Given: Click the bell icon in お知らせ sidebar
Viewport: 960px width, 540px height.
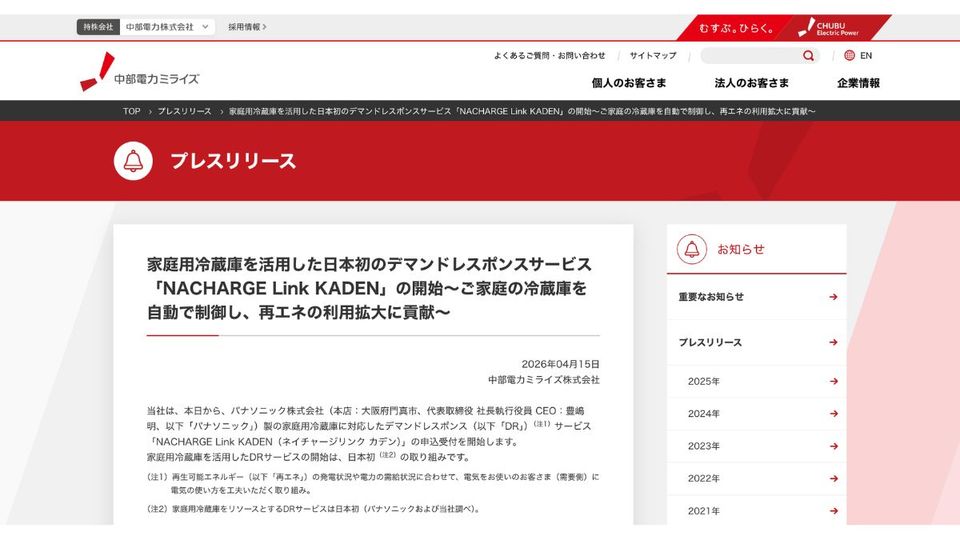Looking at the screenshot, I should point(691,249).
